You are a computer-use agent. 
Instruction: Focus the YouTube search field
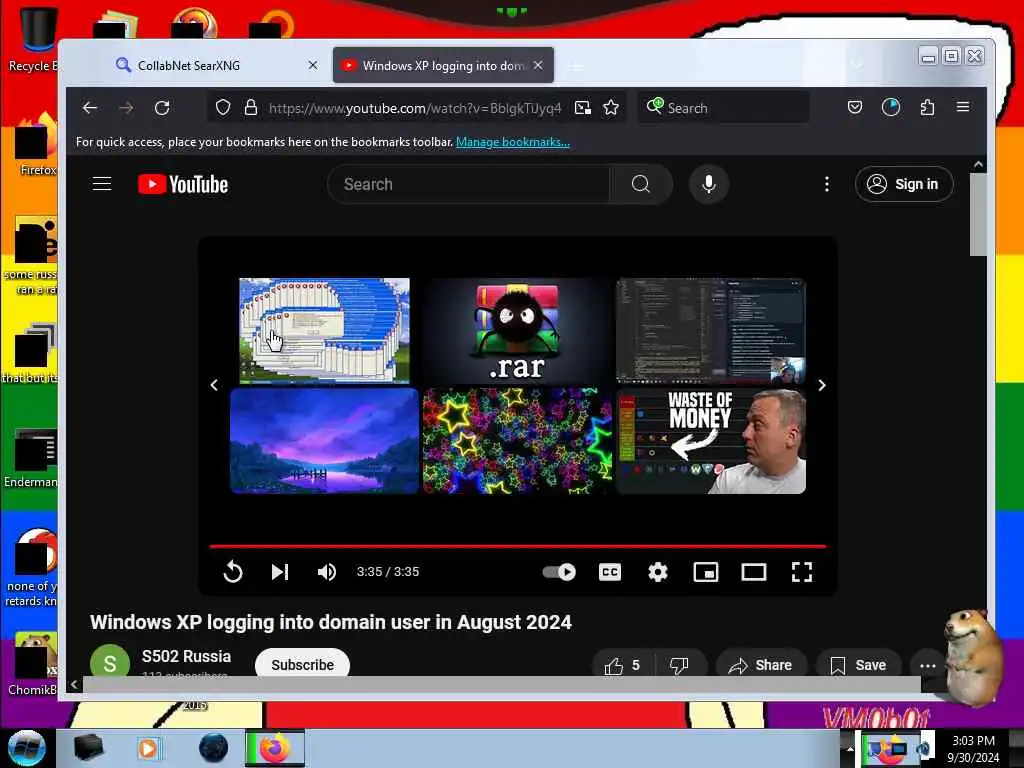468,184
